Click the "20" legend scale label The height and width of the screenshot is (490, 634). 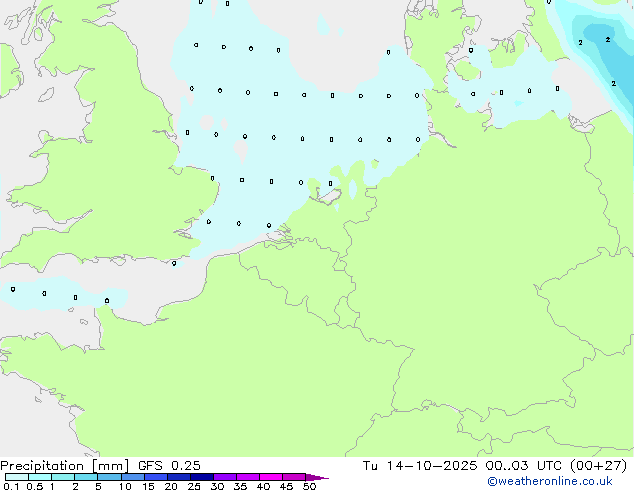coord(171,486)
